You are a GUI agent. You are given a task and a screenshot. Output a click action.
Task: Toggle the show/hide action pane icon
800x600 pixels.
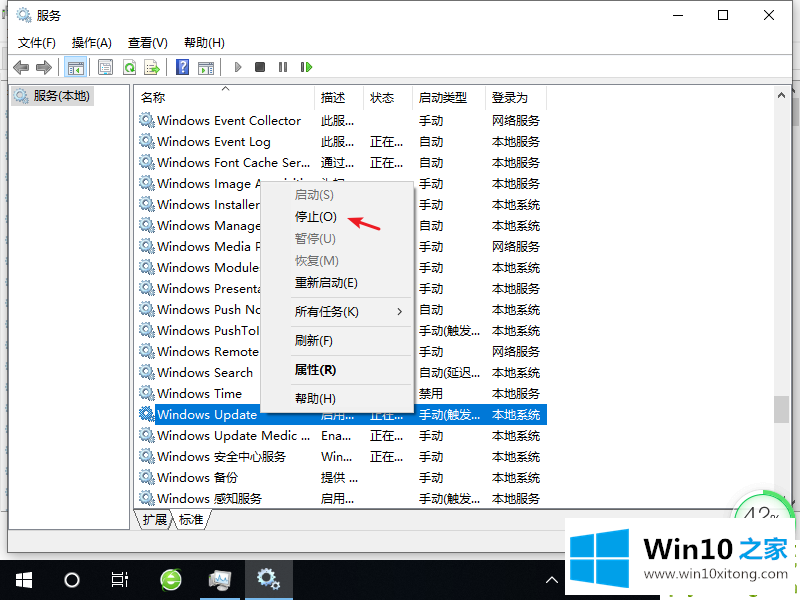(206, 67)
